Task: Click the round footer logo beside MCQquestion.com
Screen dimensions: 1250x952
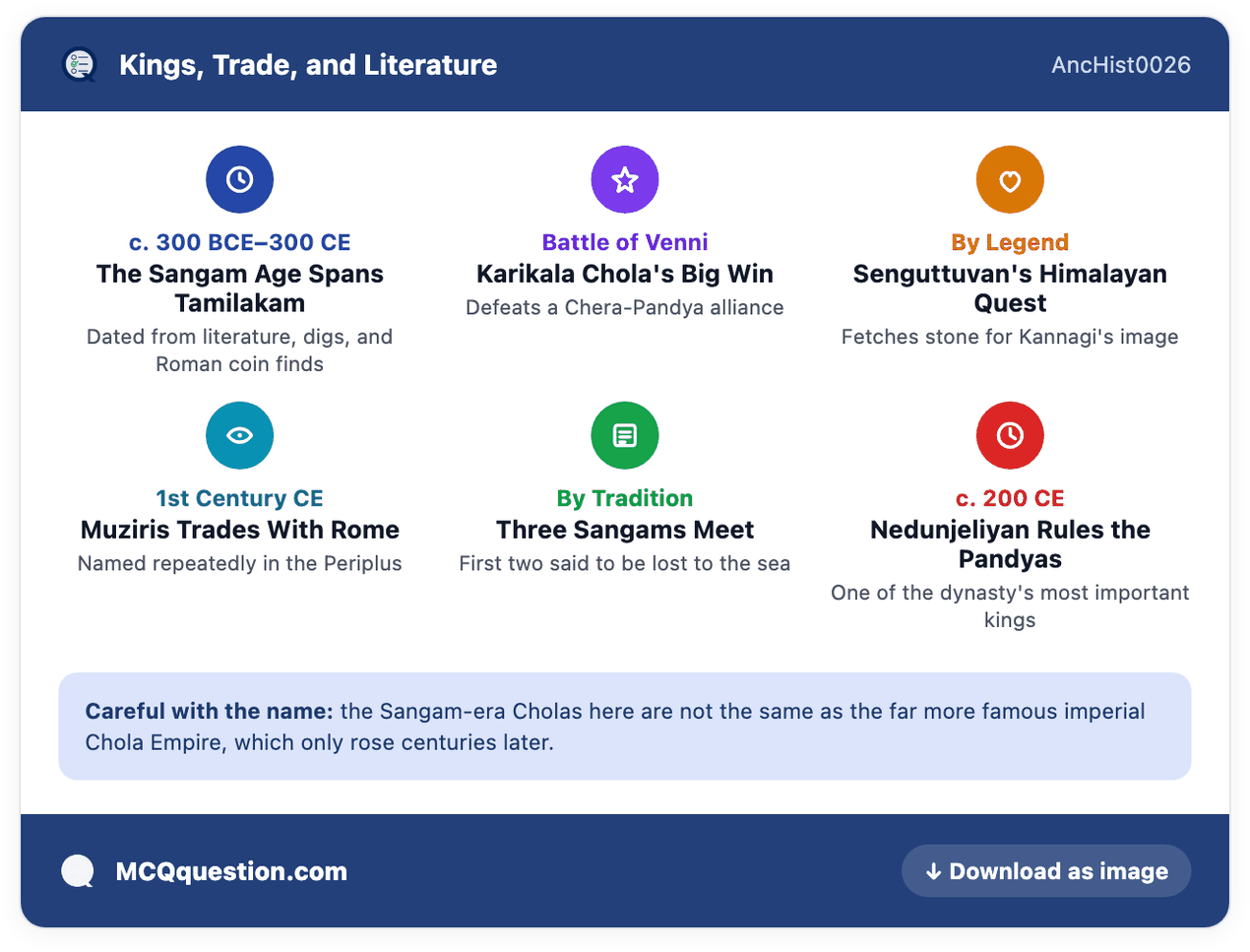Action: pyautogui.click(x=78, y=871)
